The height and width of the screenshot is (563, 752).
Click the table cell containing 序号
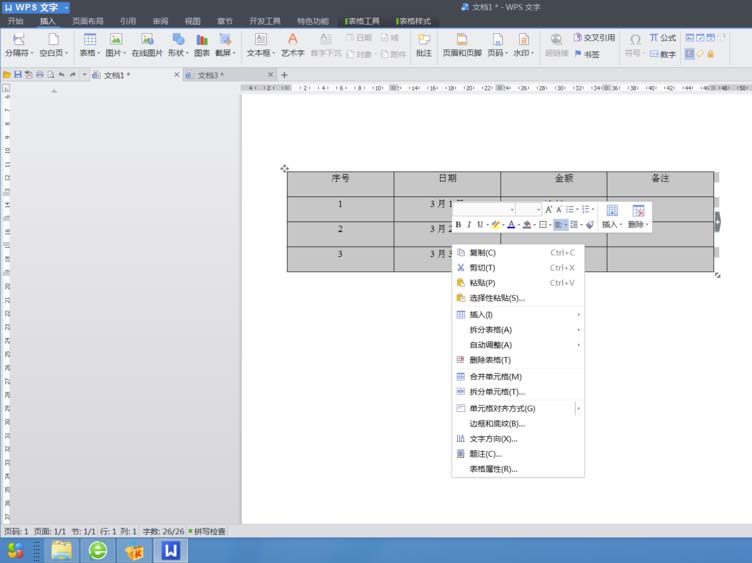click(341, 184)
